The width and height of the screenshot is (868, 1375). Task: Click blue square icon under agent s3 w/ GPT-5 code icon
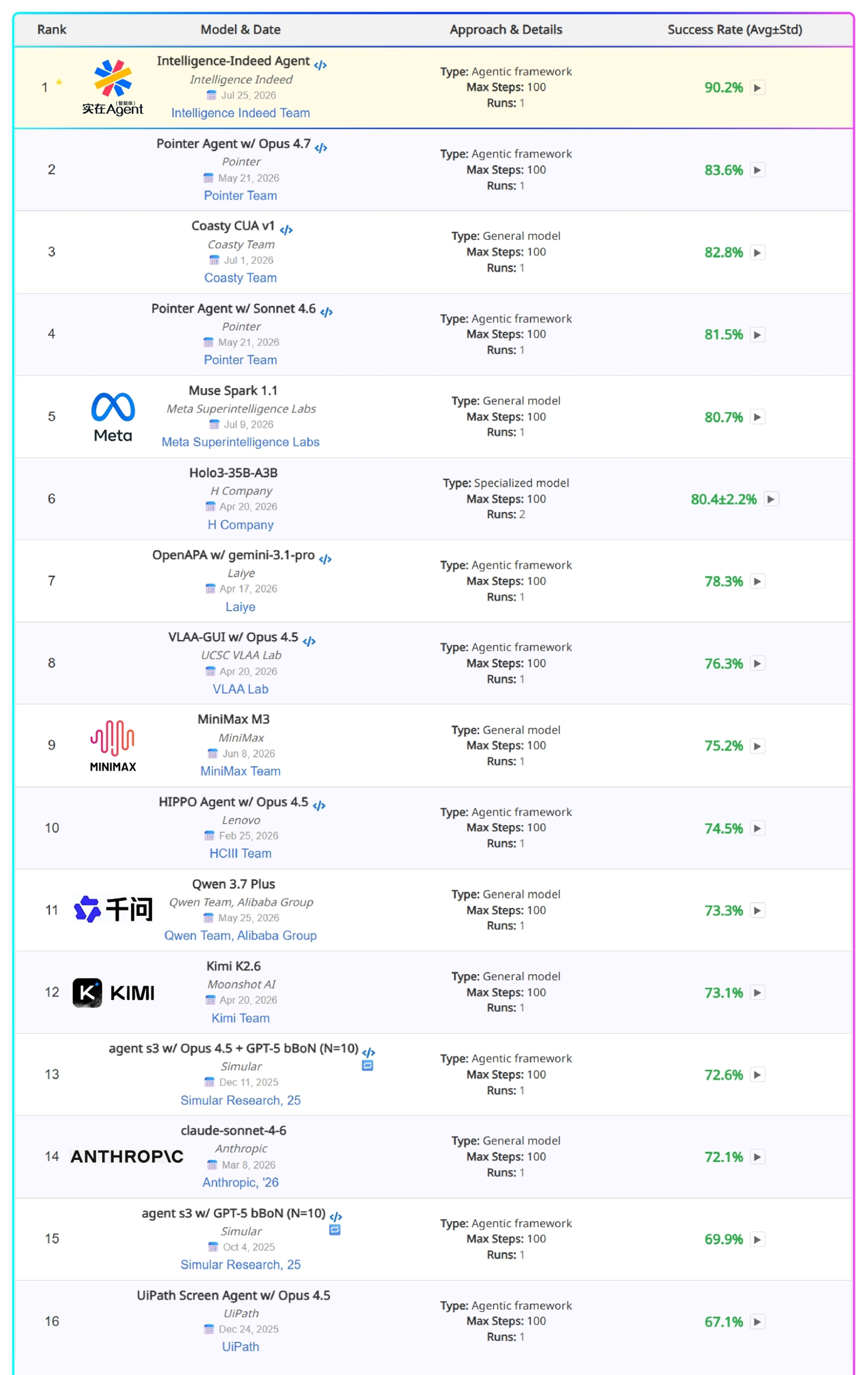[335, 1230]
